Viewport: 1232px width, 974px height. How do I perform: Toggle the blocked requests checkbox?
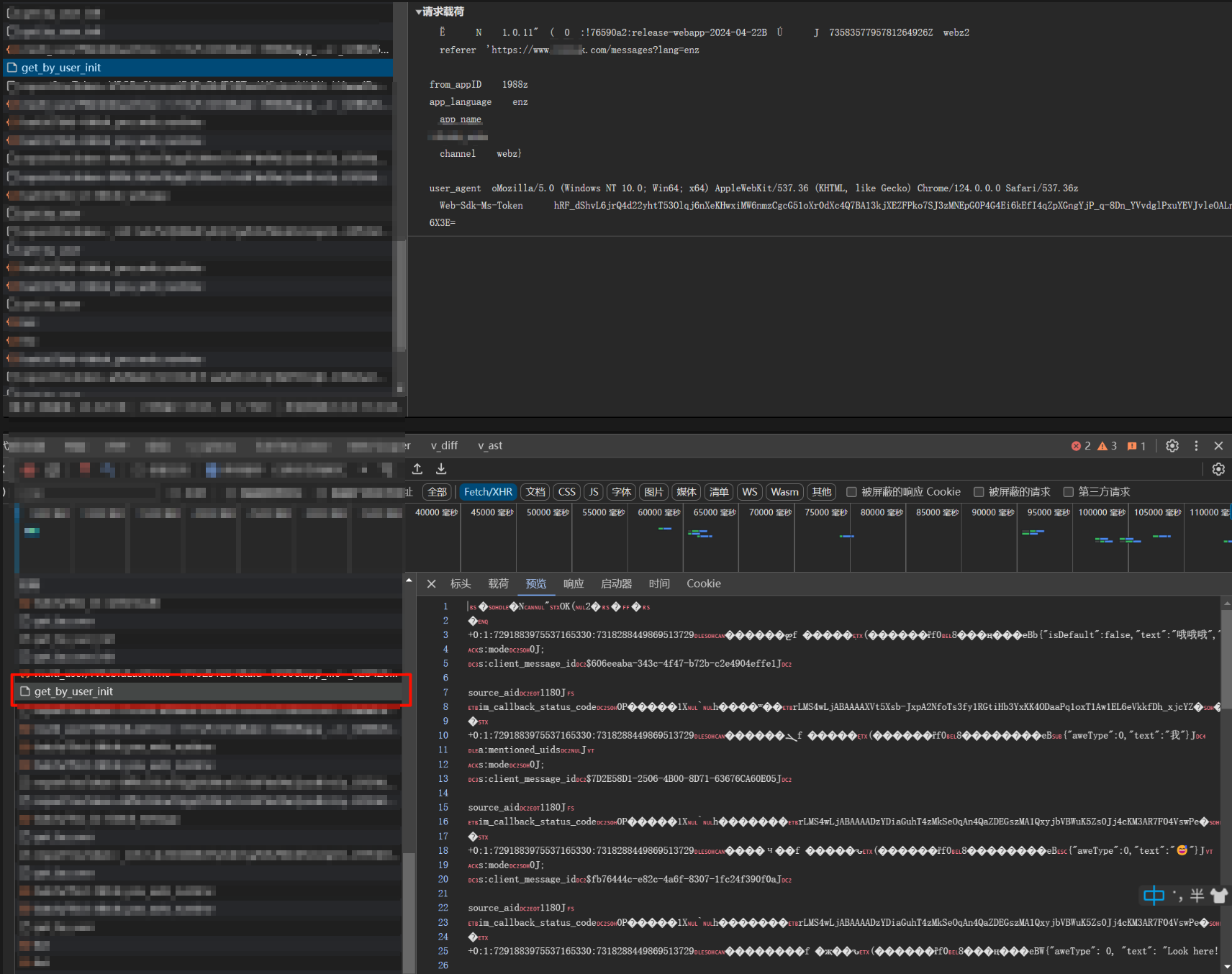(x=979, y=492)
